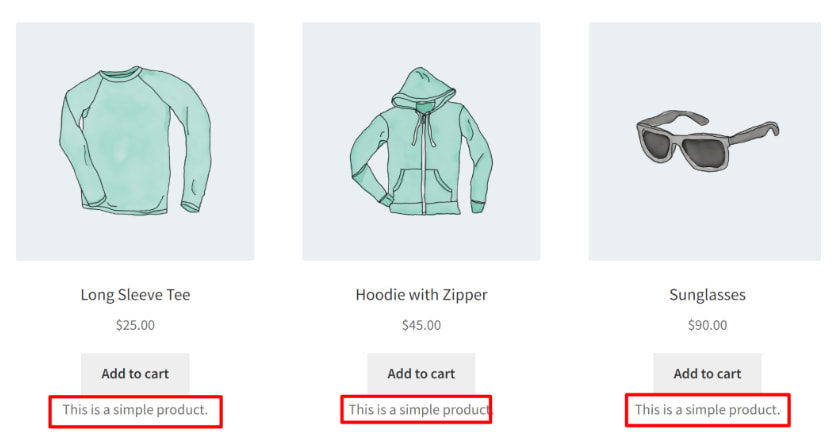
Task: Click the front pocket of the hoodie
Action: [x=422, y=187]
